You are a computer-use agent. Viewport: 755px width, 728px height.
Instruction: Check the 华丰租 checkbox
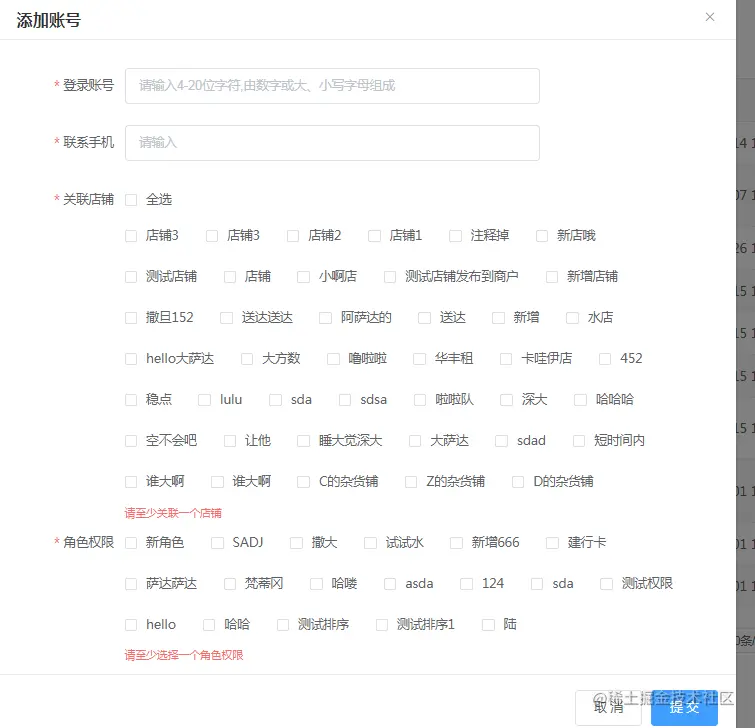[x=419, y=359]
